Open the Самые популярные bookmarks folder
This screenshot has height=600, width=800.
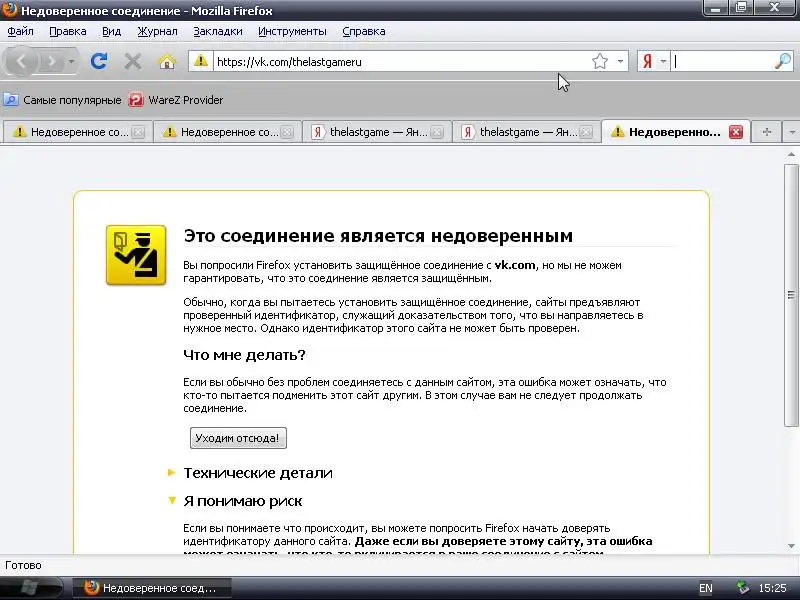[x=63, y=100]
